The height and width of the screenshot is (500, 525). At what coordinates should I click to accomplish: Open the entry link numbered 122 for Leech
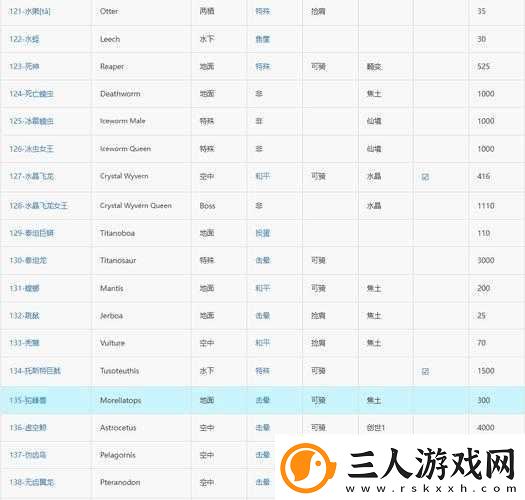(24, 39)
